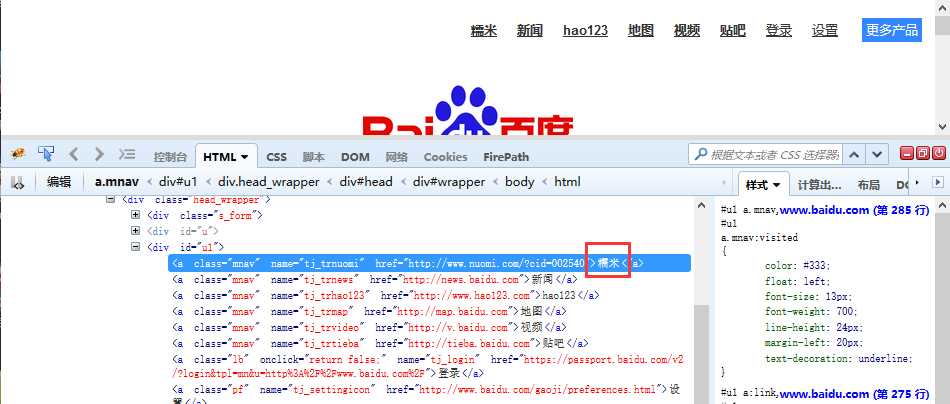
Task: Select div.head_wrapper in the breadcrumb
Action: (268, 182)
